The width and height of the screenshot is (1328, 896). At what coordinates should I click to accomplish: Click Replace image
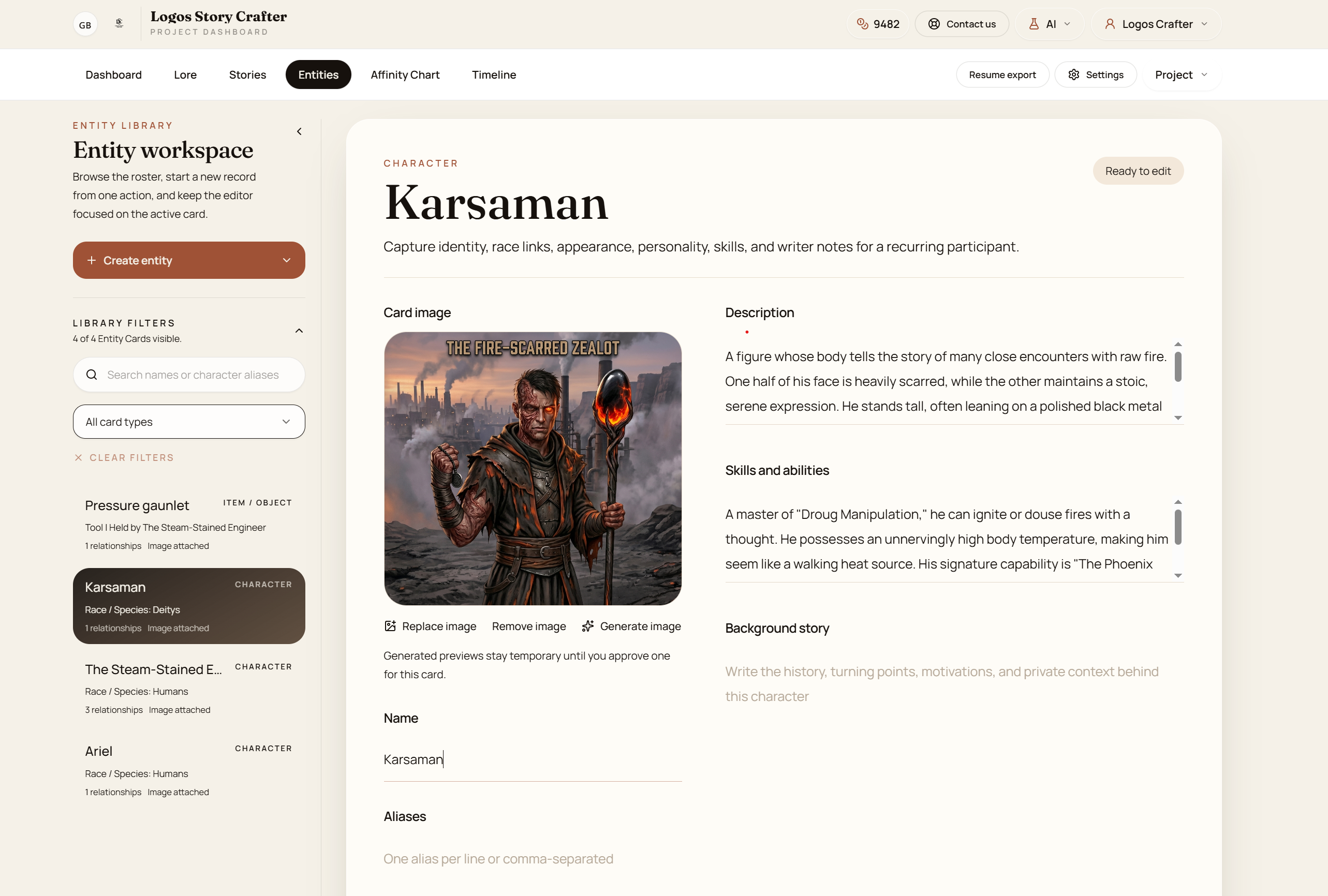pos(430,626)
